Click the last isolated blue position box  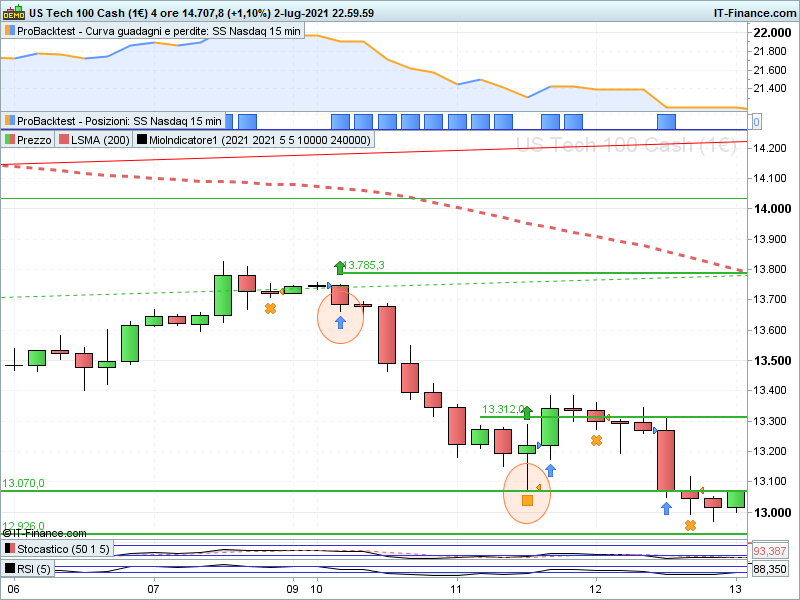[x=666, y=122]
